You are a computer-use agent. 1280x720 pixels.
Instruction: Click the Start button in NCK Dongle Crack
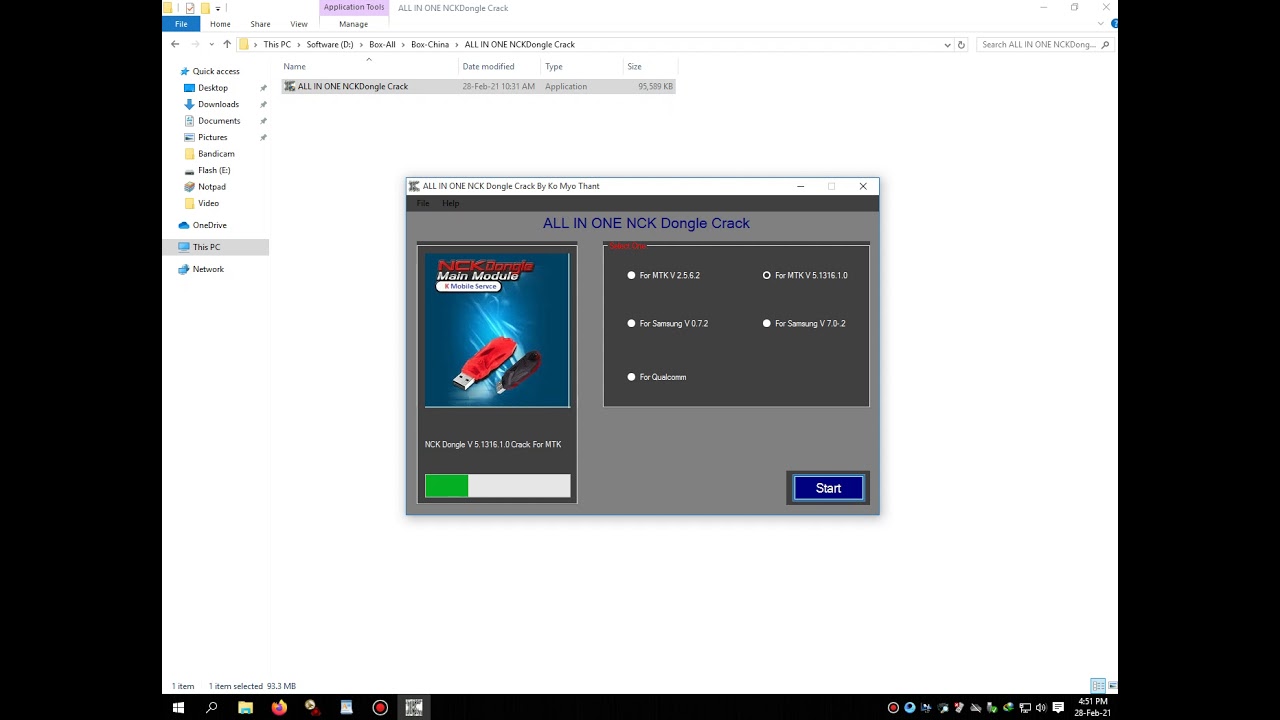(828, 488)
